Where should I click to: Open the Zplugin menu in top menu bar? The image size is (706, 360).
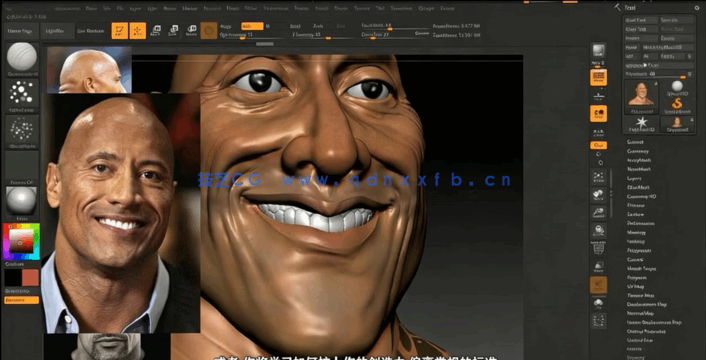click(x=426, y=8)
